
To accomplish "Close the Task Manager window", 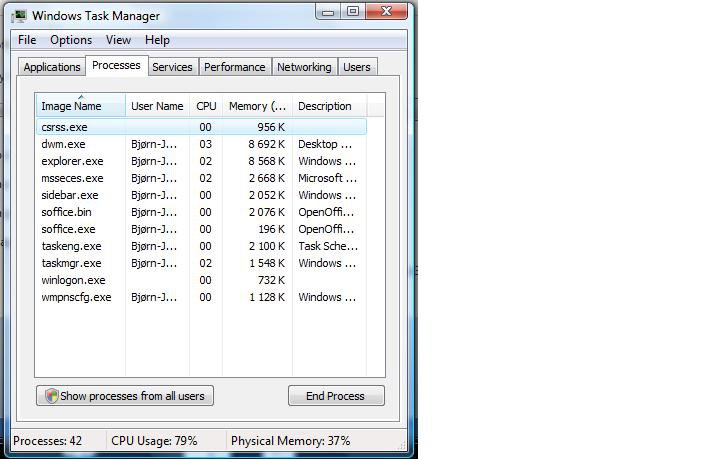I will [x=386, y=12].
